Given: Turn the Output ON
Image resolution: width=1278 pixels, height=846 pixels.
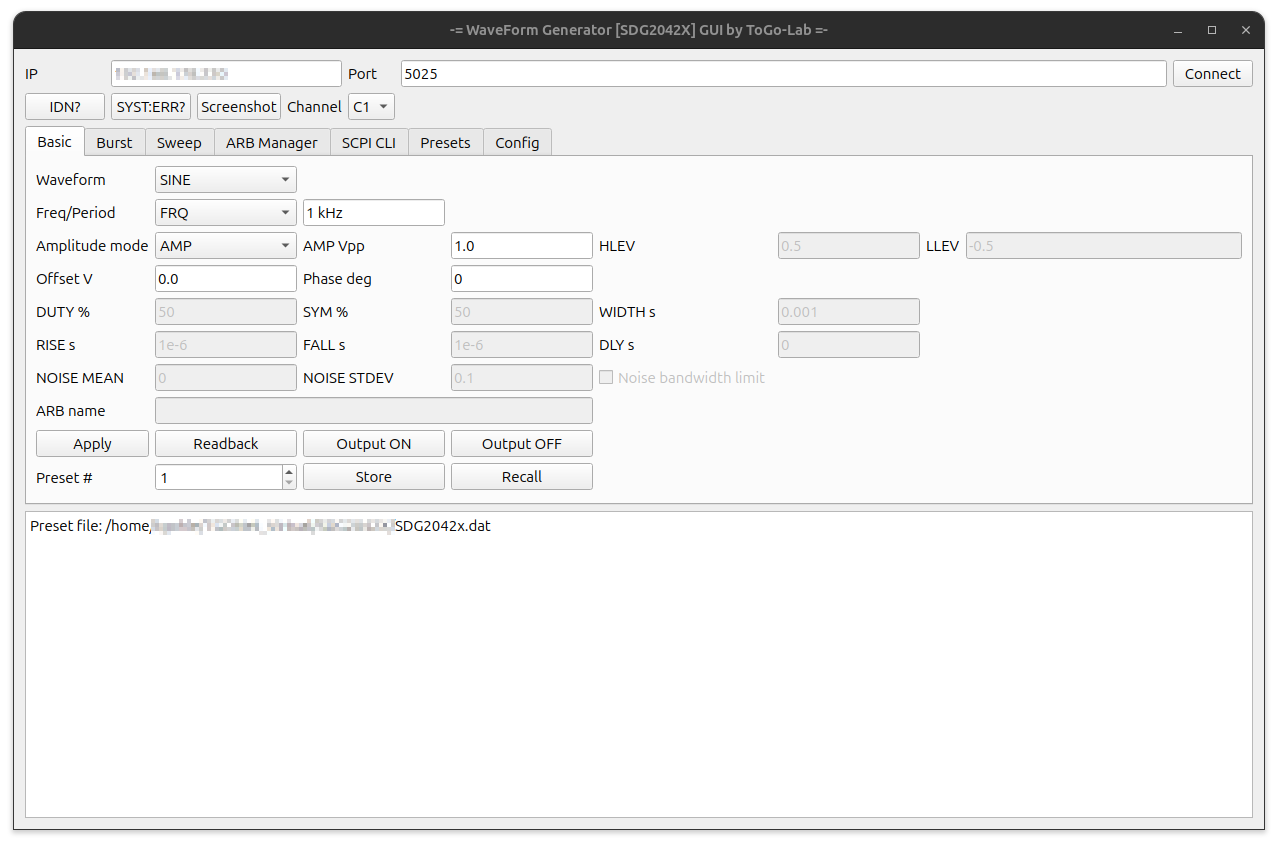Looking at the screenshot, I should (x=373, y=444).
